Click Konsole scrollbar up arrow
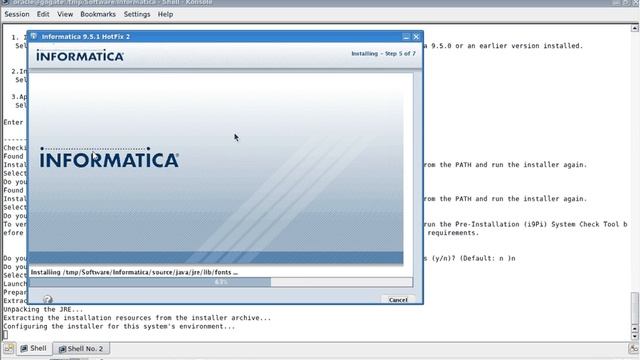The width and height of the screenshot is (640, 360). click(x=635, y=28)
